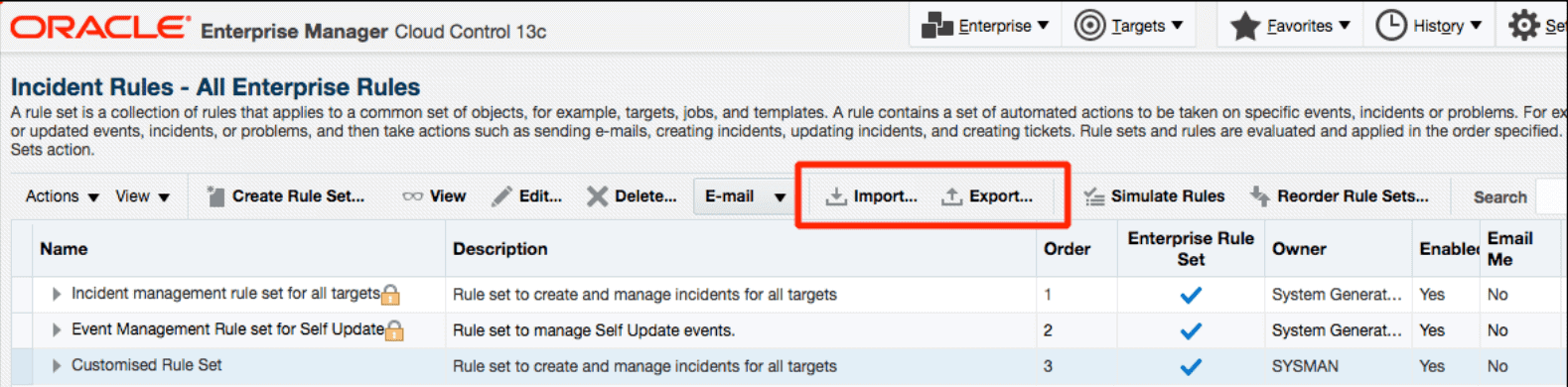Click the View glasses icon
1568x387 pixels.
coord(412,196)
